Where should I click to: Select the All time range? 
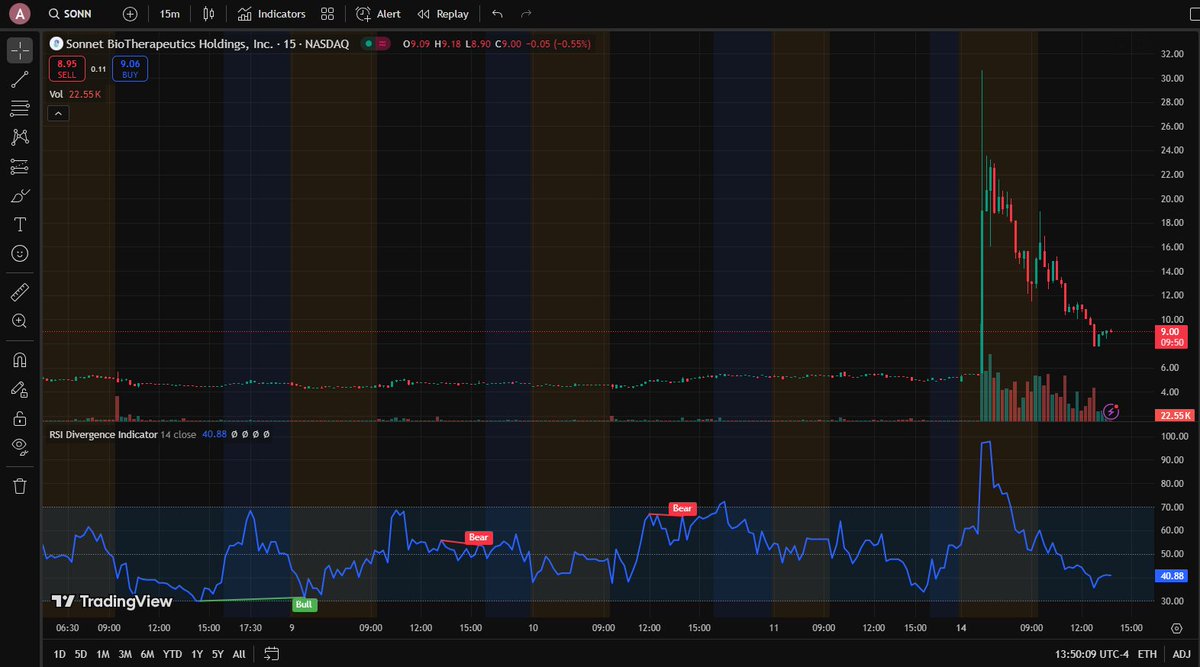[239, 654]
